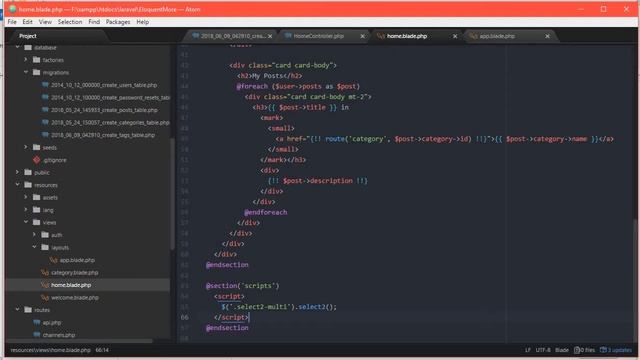640x360 pixels.
Task: Change Blade grammar in status bar
Action: coord(562,350)
